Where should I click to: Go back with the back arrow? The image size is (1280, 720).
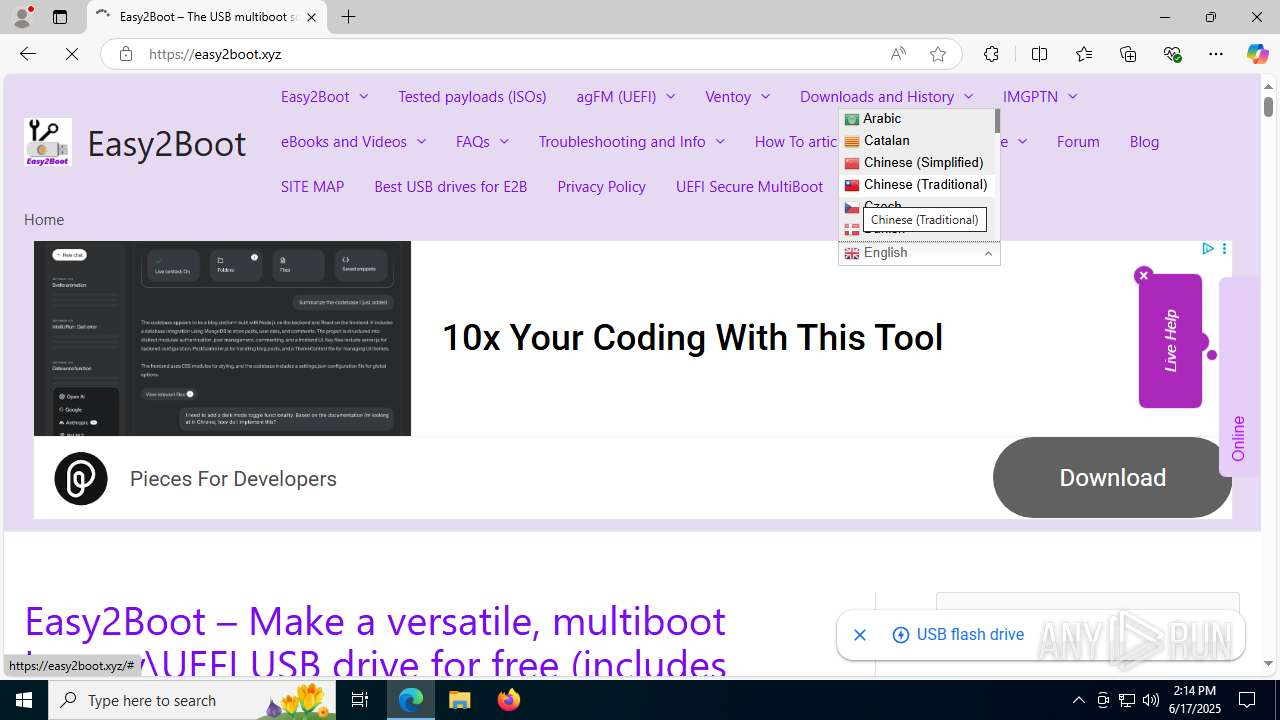pyautogui.click(x=28, y=54)
